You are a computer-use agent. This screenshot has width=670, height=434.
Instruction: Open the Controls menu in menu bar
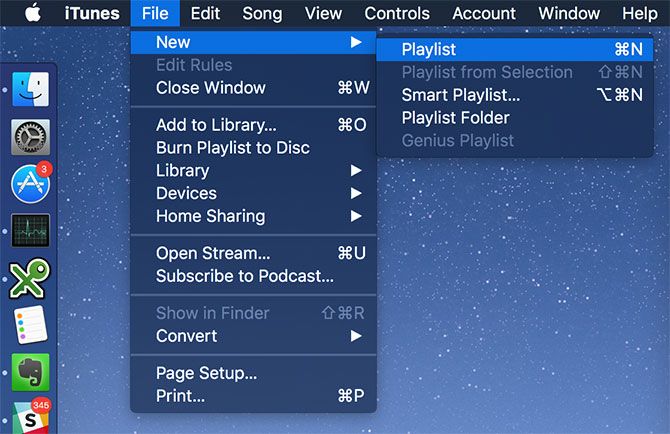[x=397, y=14]
